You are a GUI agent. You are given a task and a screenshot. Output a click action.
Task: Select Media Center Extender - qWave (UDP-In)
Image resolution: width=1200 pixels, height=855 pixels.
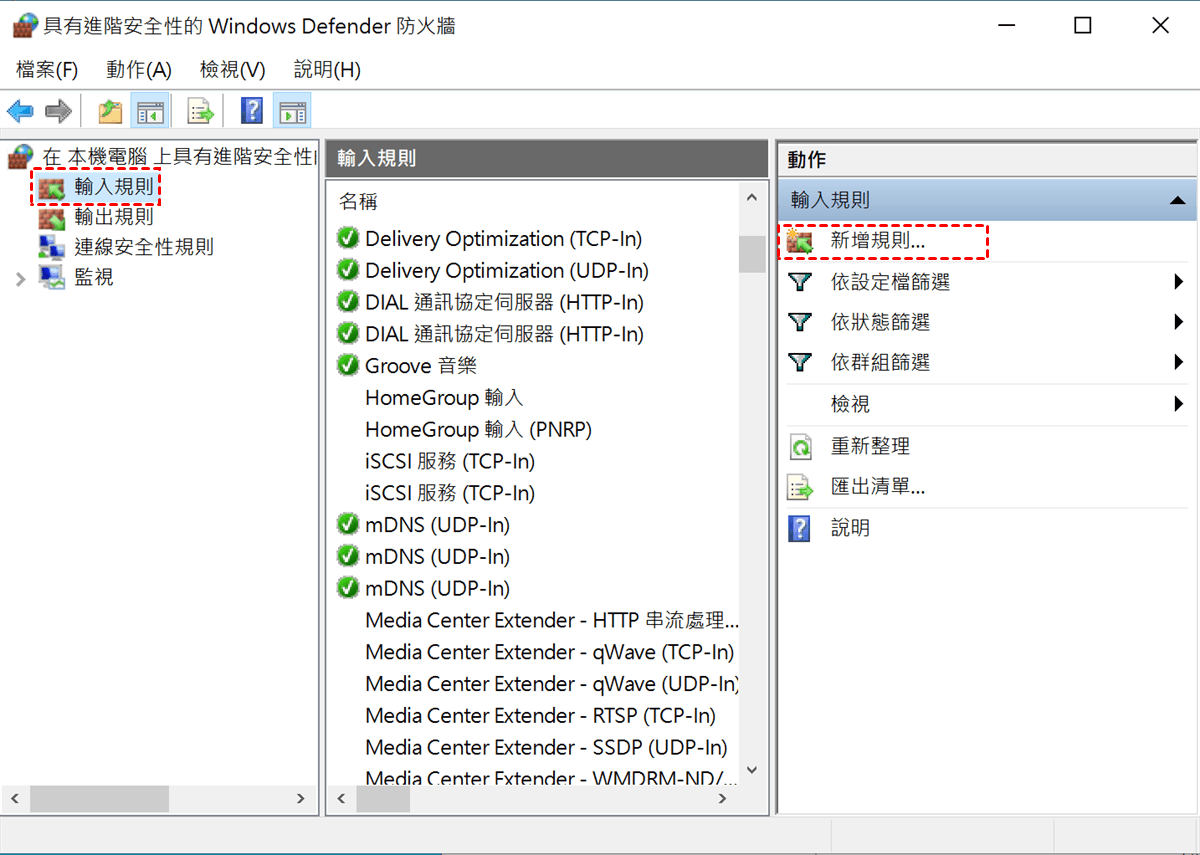[552, 684]
